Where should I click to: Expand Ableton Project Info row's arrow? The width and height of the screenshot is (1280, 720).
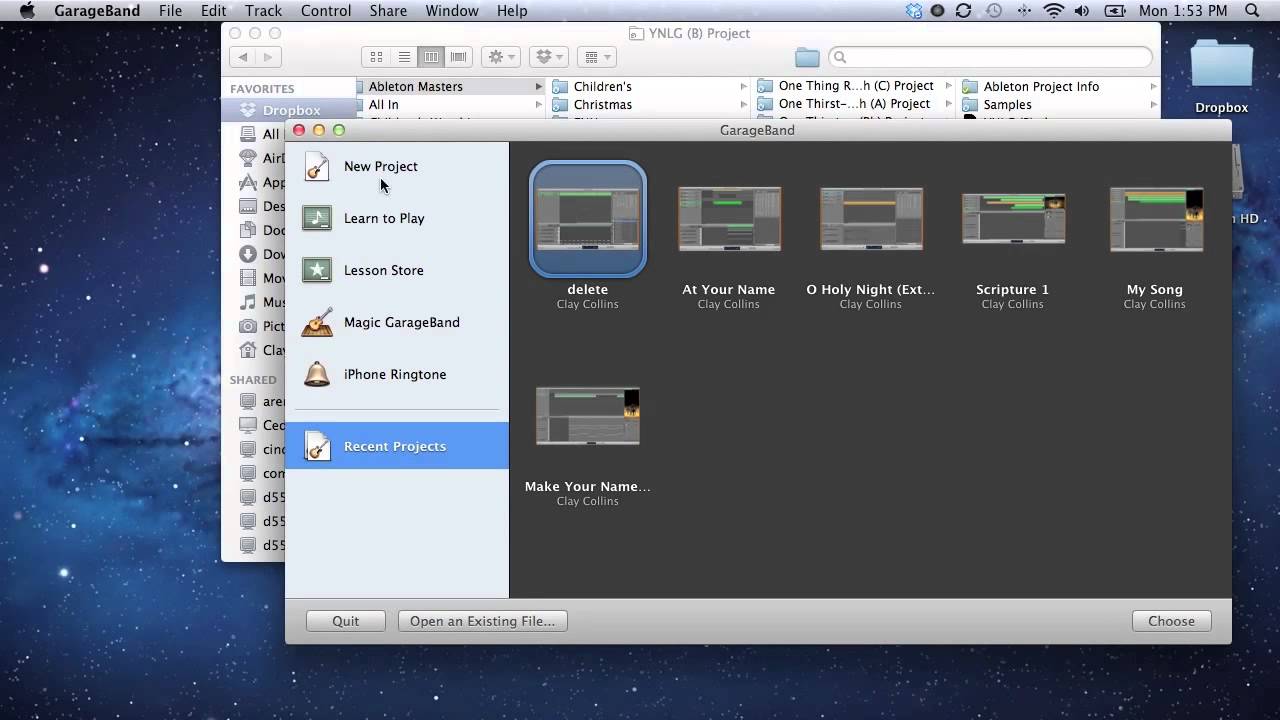(1153, 87)
